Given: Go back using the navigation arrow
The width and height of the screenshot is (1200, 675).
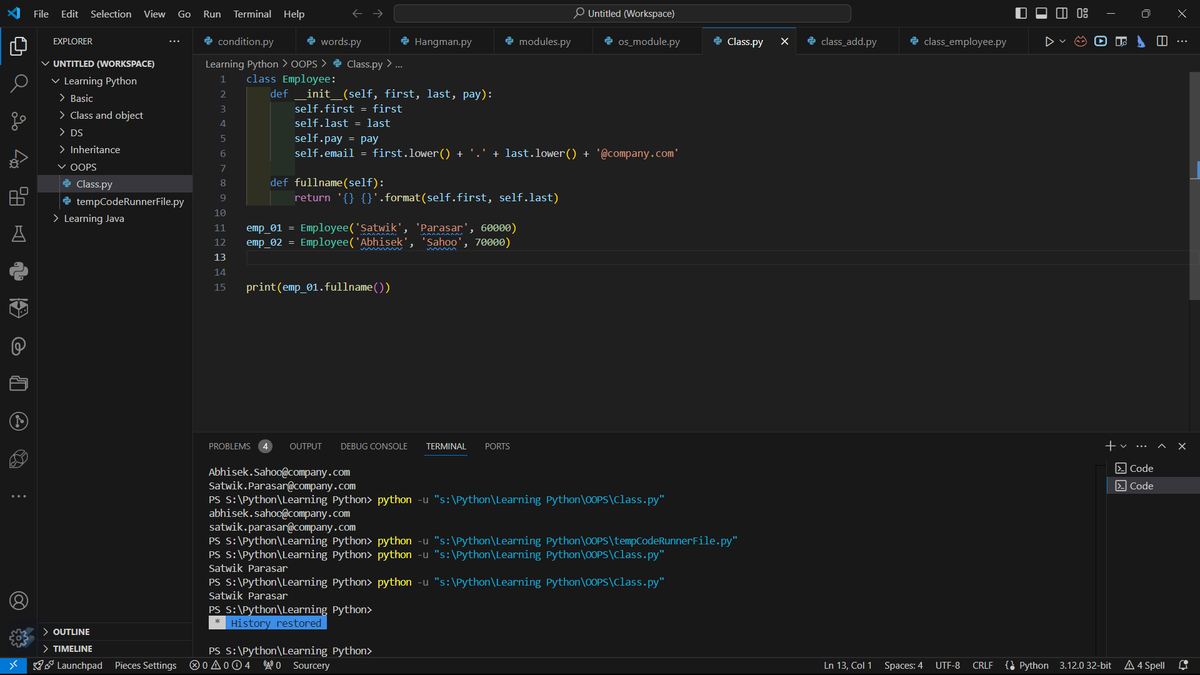Looking at the screenshot, I should (x=358, y=13).
